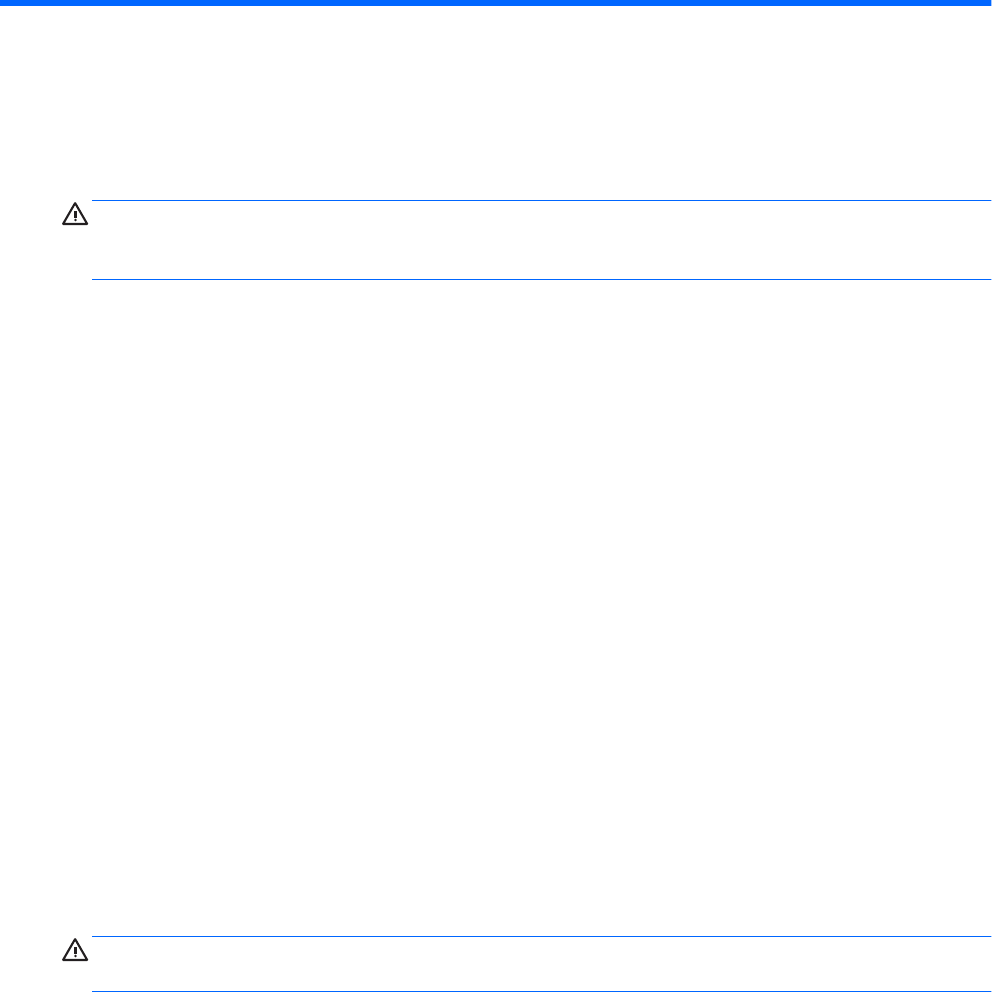Image resolution: width=992 pixels, height=992 pixels.
Task: Click the lower caution triangle icon
Action: coord(76,950)
